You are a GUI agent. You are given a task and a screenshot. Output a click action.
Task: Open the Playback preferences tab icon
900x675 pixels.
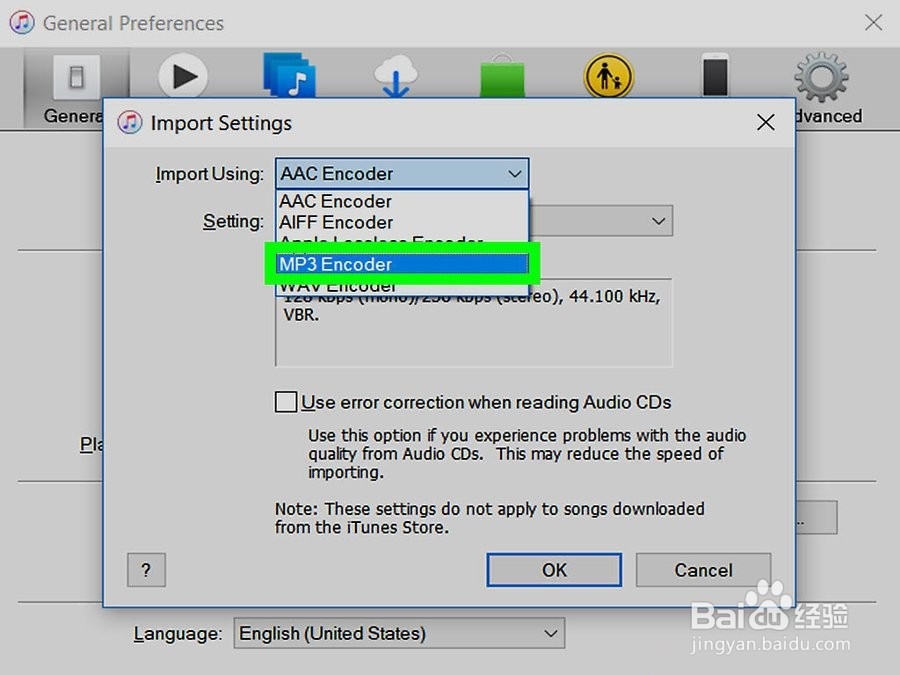183,76
